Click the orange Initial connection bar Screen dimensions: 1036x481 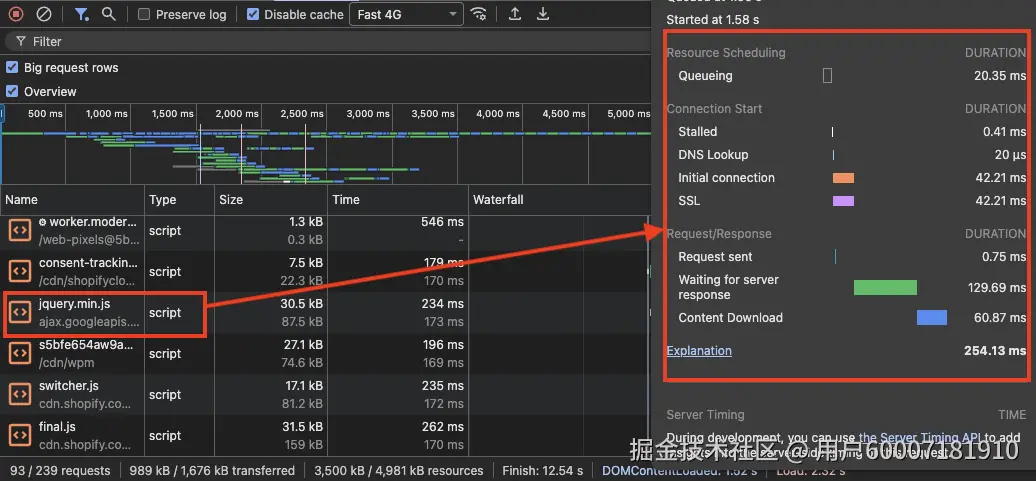tap(843, 178)
